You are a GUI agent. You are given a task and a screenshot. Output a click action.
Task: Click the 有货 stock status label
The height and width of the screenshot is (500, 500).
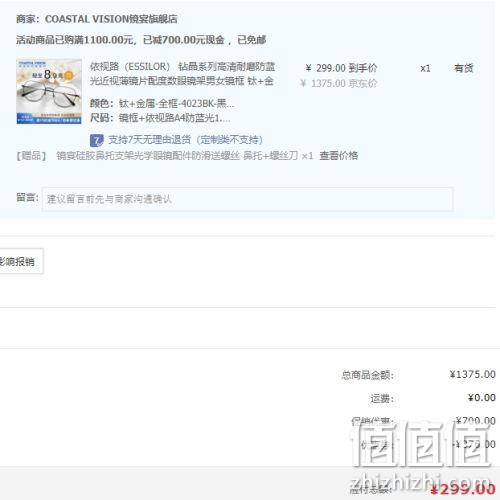point(464,68)
